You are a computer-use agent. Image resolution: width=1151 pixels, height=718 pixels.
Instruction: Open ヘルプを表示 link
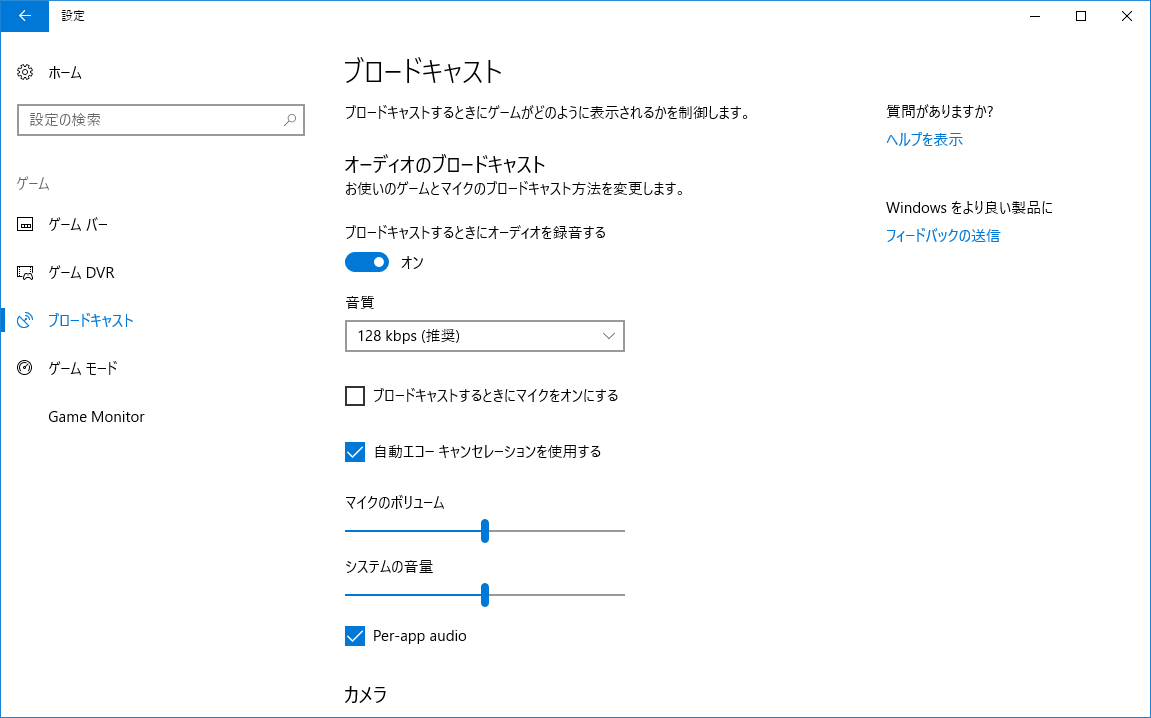coord(922,139)
